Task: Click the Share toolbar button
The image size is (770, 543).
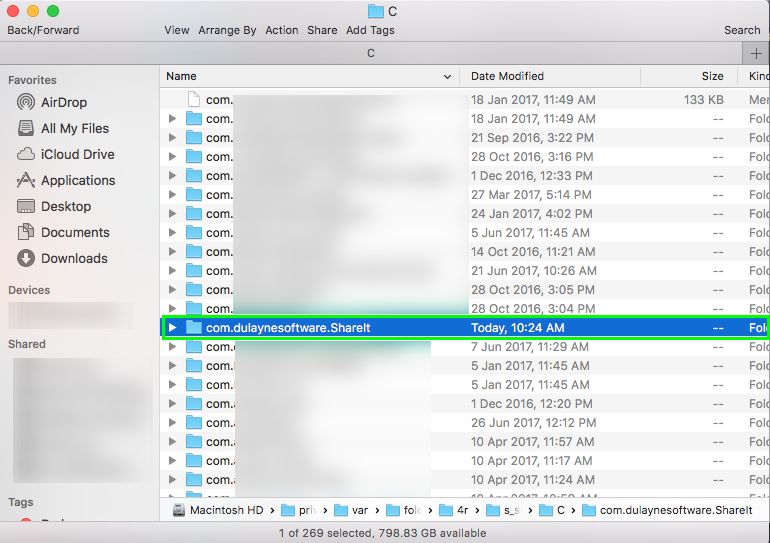Action: [322, 30]
